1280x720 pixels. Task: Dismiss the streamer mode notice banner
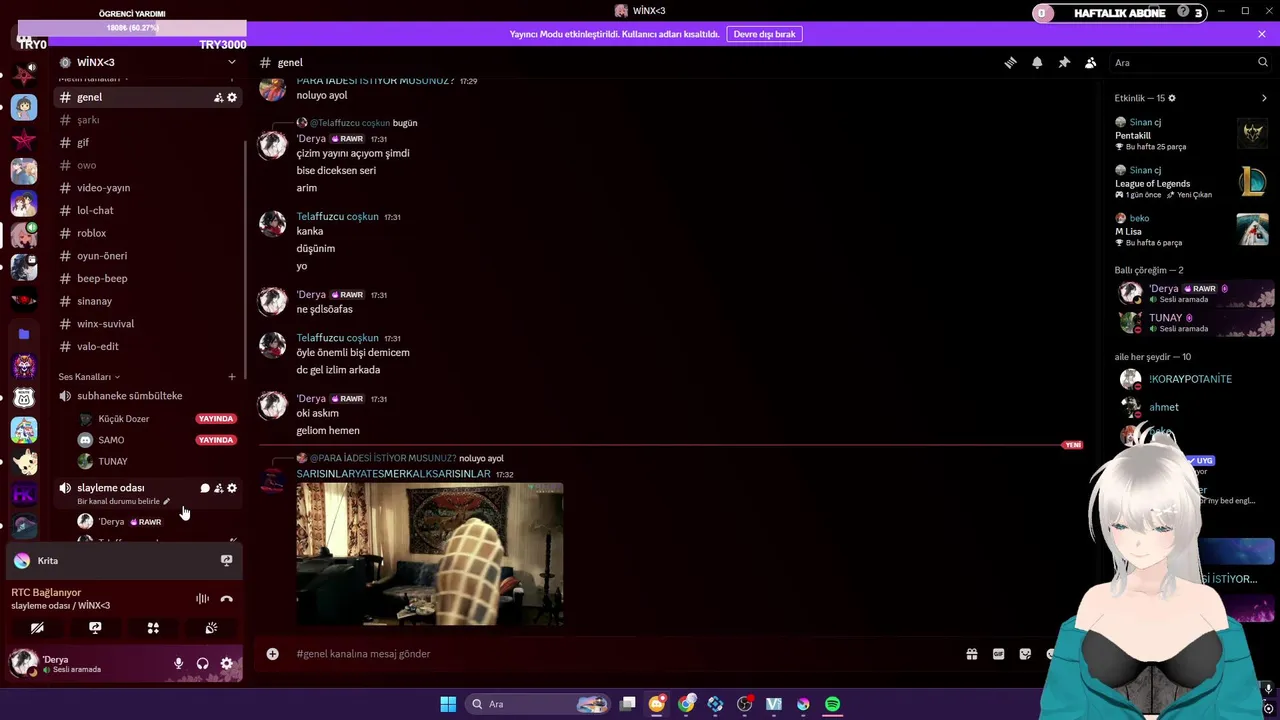coord(1262,34)
